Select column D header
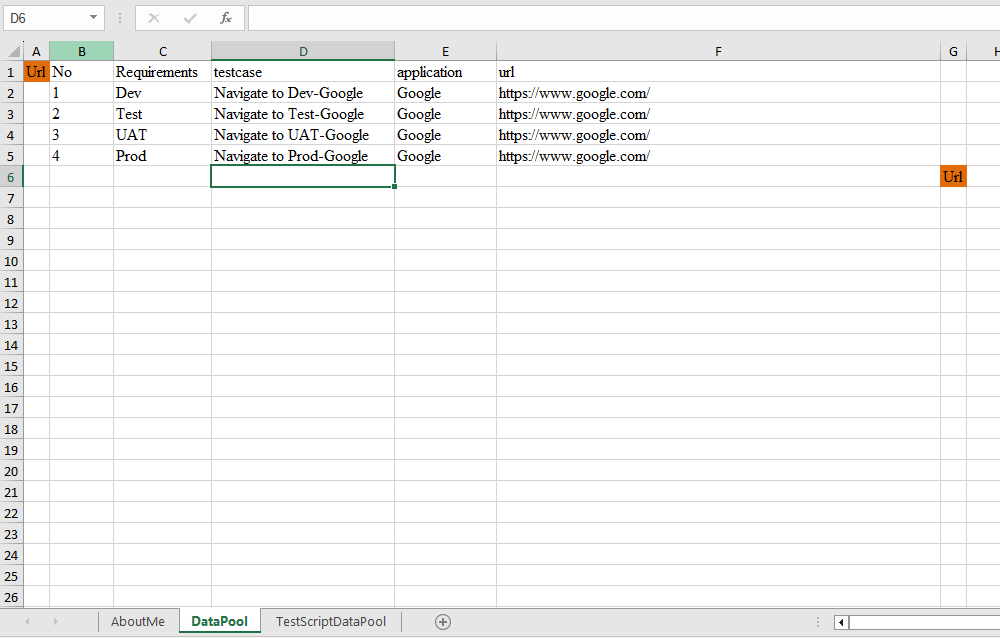The height and width of the screenshot is (638, 1000). [303, 52]
